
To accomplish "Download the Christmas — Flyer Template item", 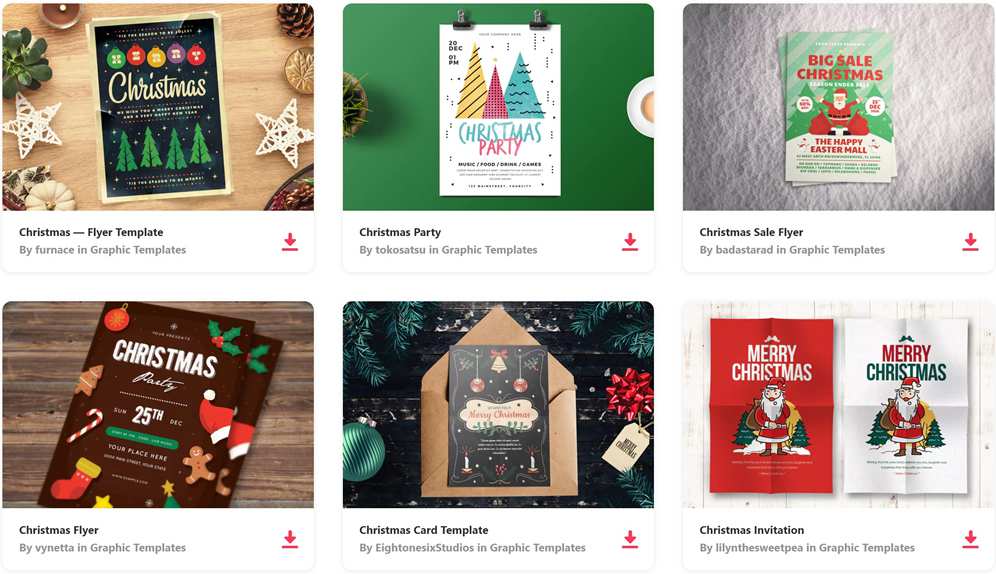I will (290, 241).
